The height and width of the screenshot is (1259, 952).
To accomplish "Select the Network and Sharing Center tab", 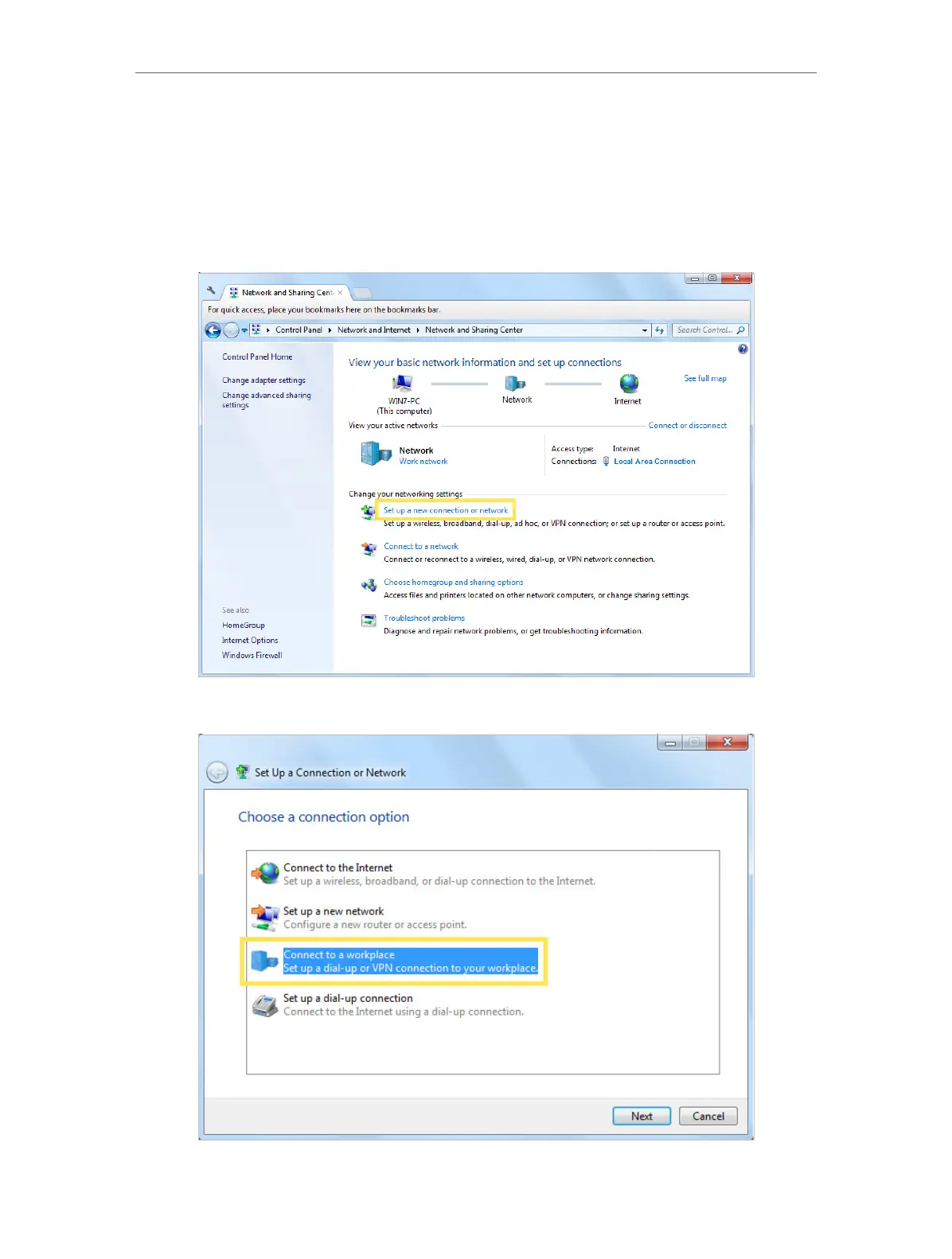I will 287,293.
